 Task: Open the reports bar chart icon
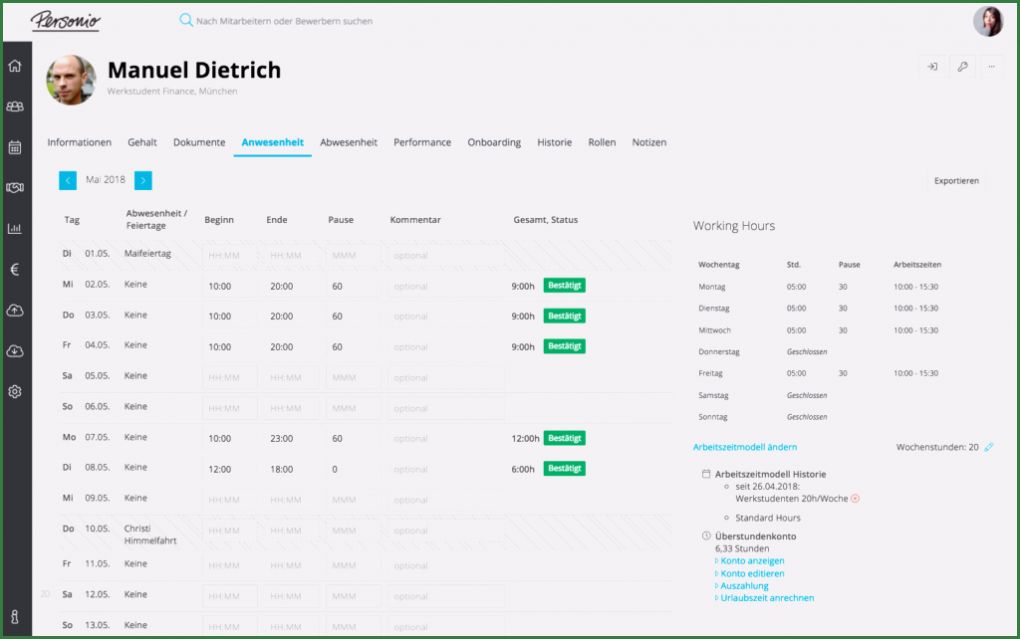tap(15, 228)
